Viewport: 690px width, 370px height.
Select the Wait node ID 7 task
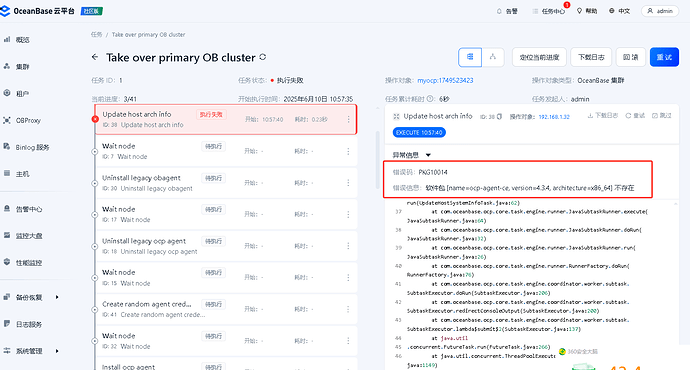[x=226, y=151]
